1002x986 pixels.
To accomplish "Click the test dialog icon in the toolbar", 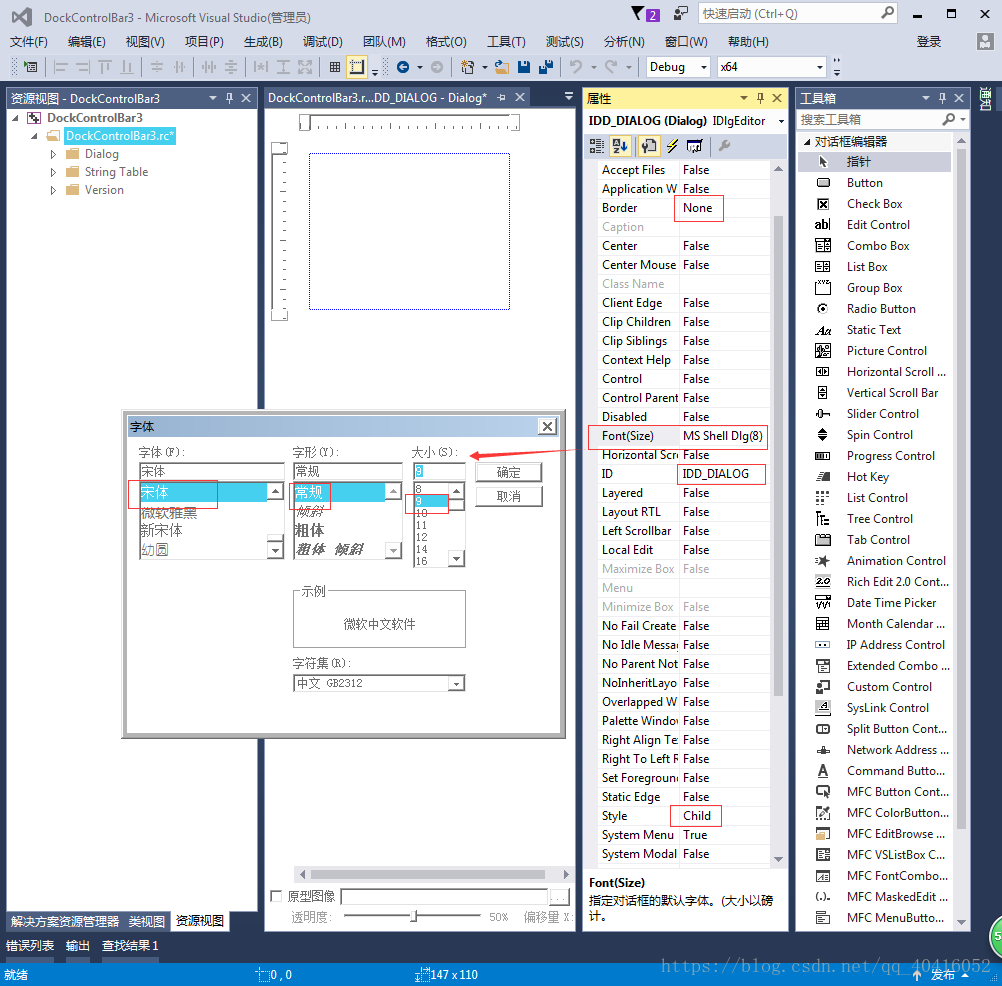I will (x=30, y=66).
